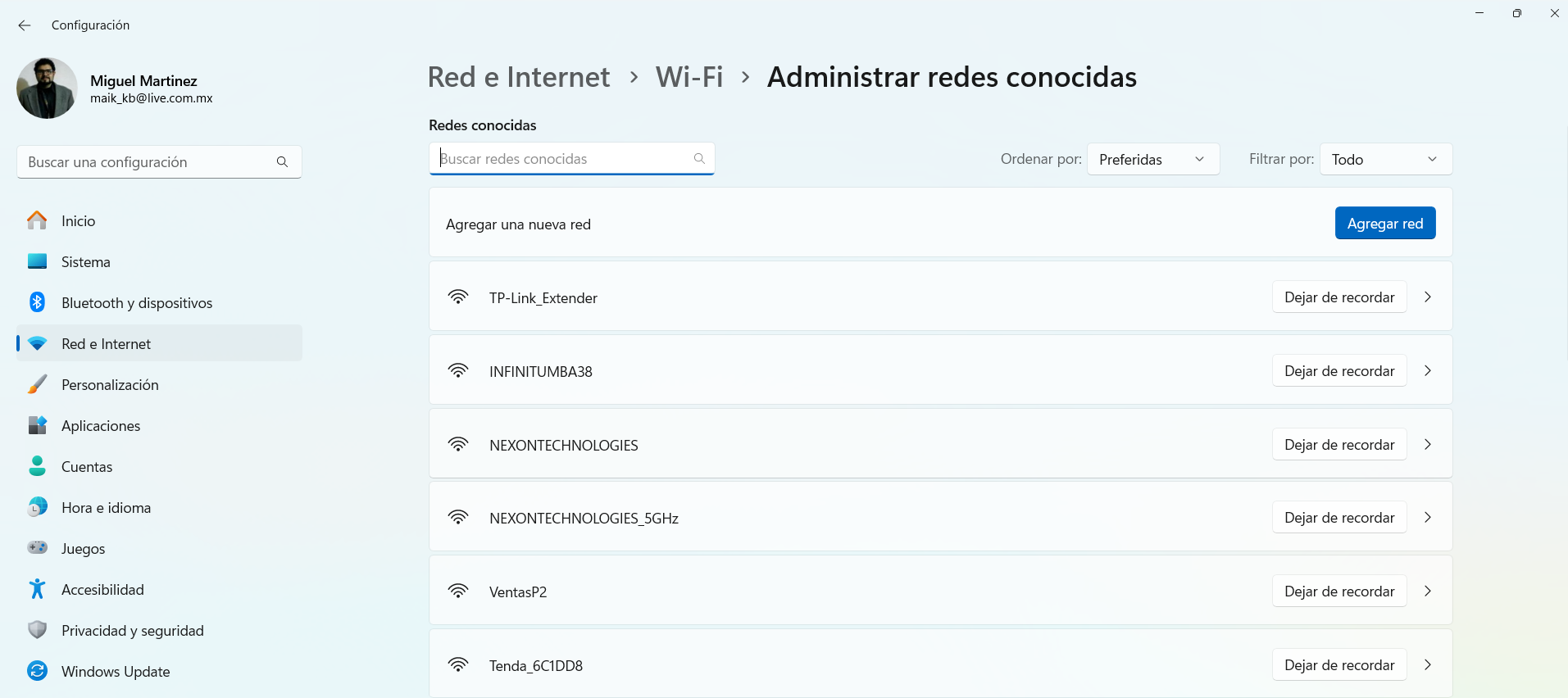The width and height of the screenshot is (1568, 698).
Task: Expand NEXONTECHNOLOGIES_5GHz details chevron
Action: point(1428,518)
